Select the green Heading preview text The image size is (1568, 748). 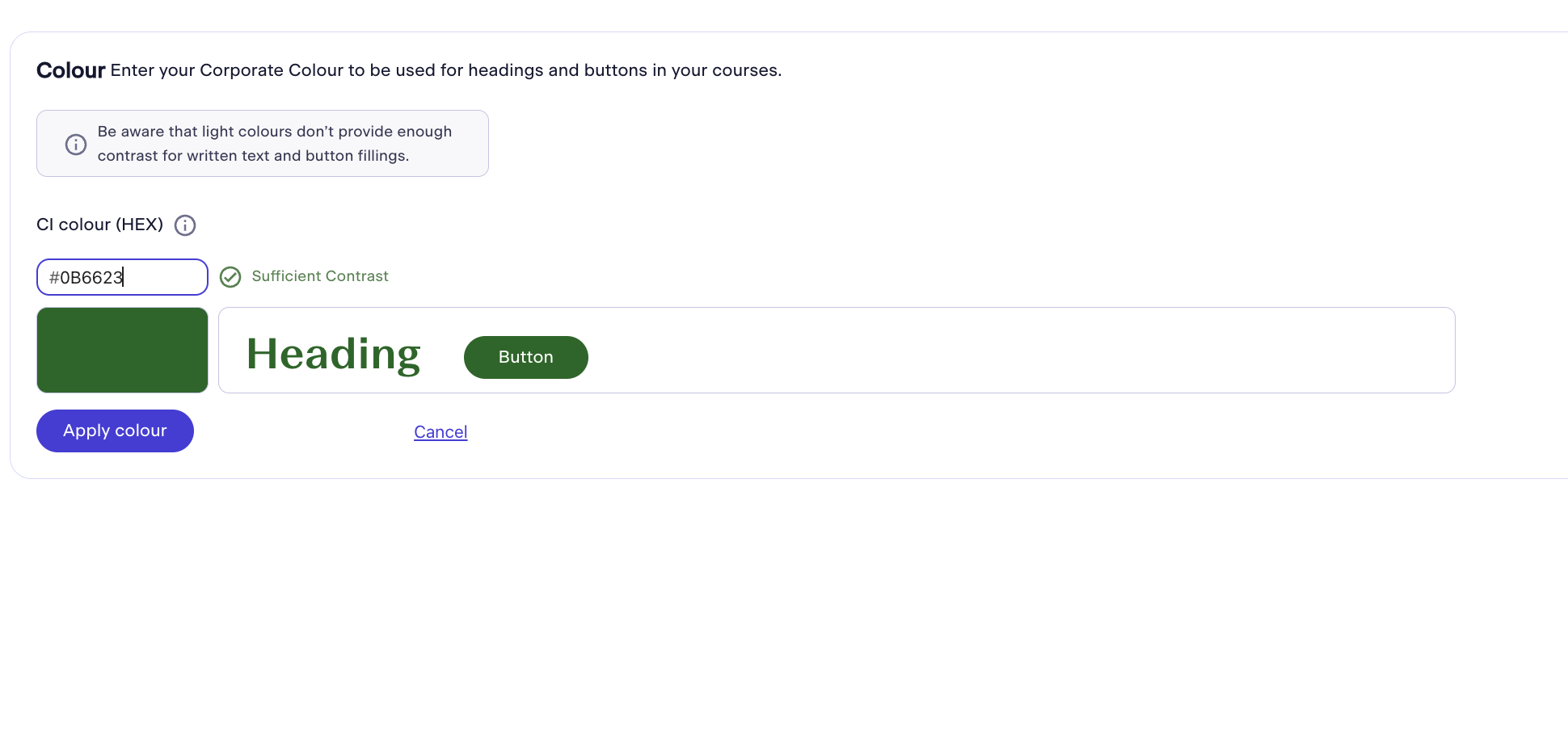pos(333,355)
